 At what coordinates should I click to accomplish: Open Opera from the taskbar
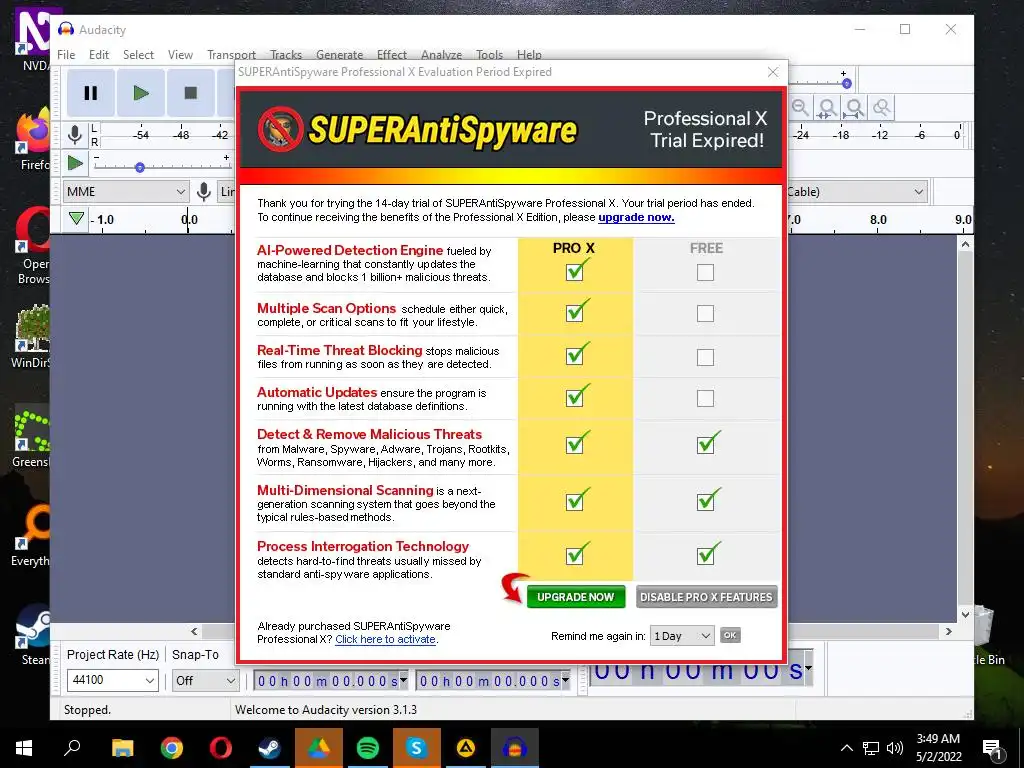tap(221, 748)
